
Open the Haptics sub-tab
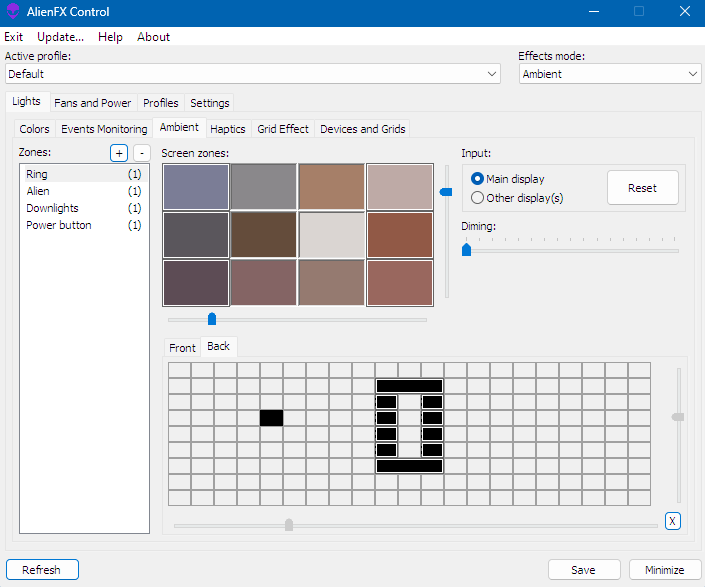click(x=228, y=129)
